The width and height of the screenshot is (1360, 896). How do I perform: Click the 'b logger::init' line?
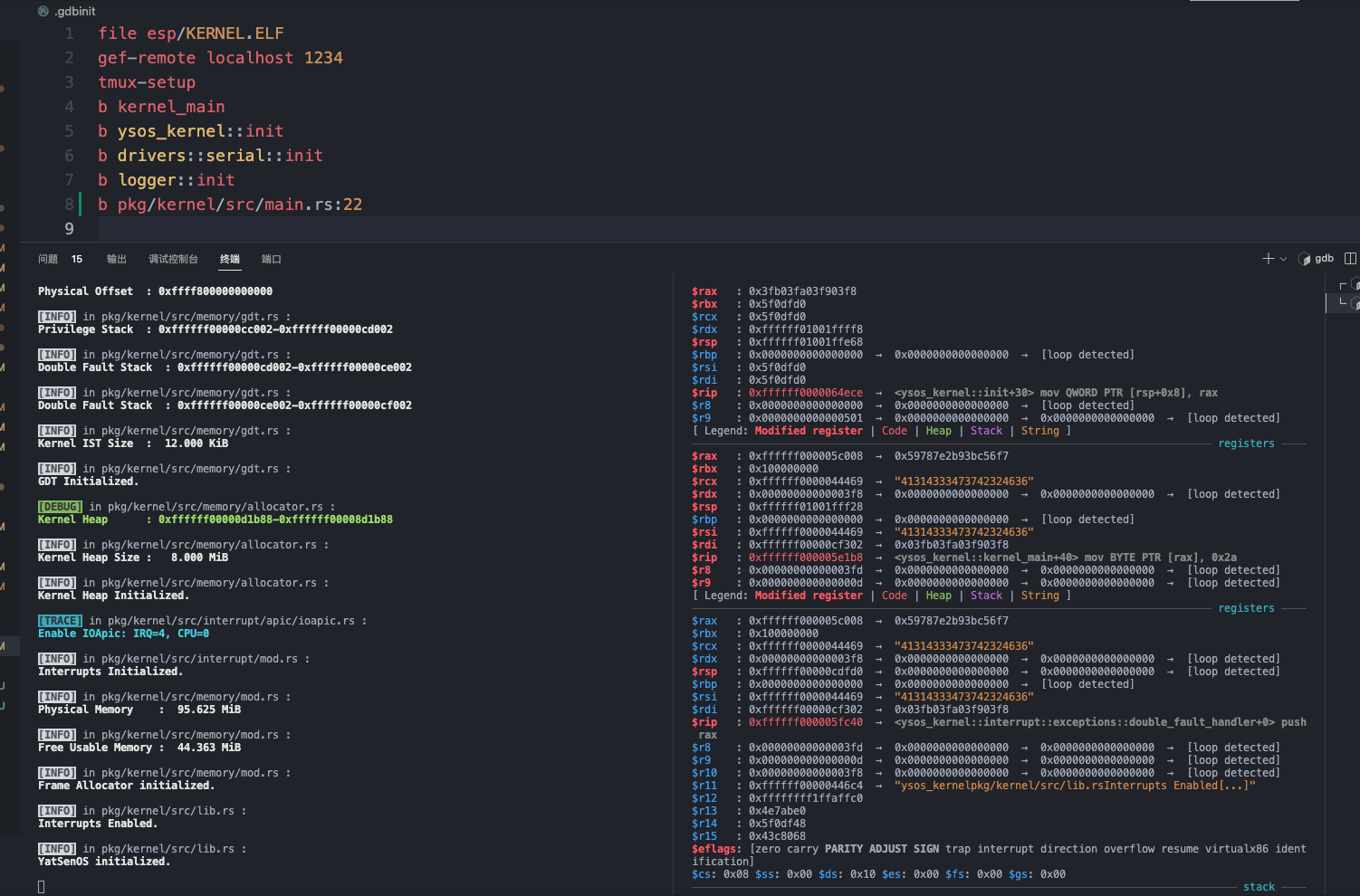click(x=166, y=180)
